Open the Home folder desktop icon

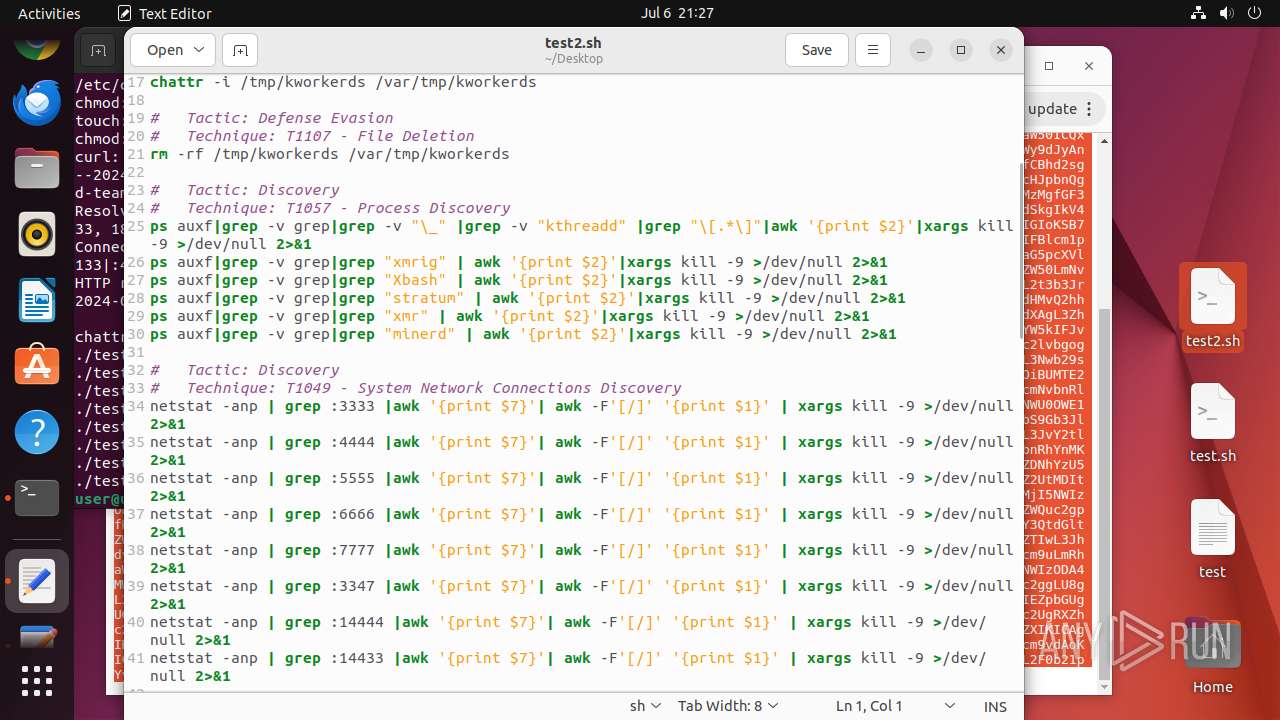coord(1213,655)
